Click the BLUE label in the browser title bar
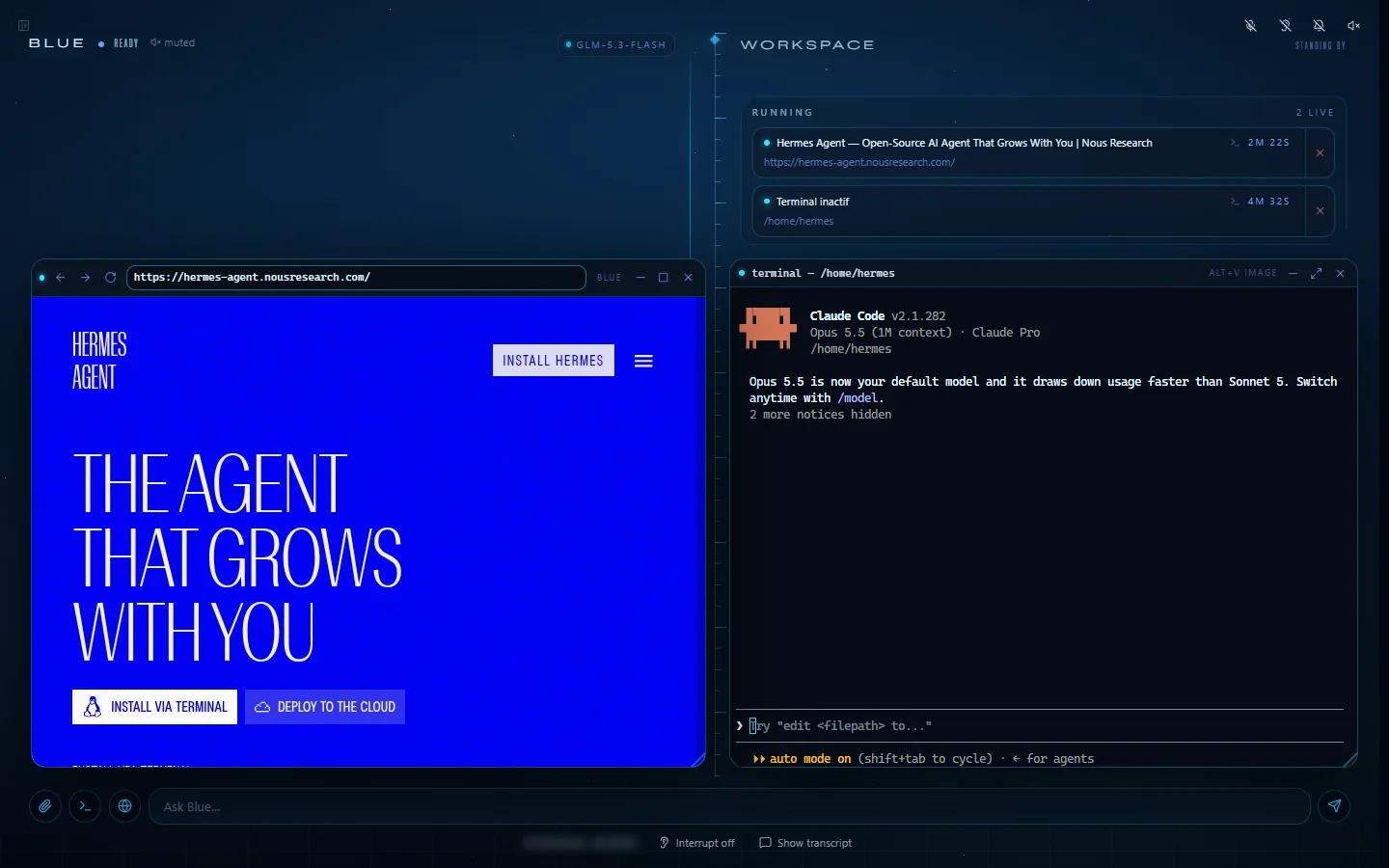This screenshot has height=868, width=1389. (609, 278)
